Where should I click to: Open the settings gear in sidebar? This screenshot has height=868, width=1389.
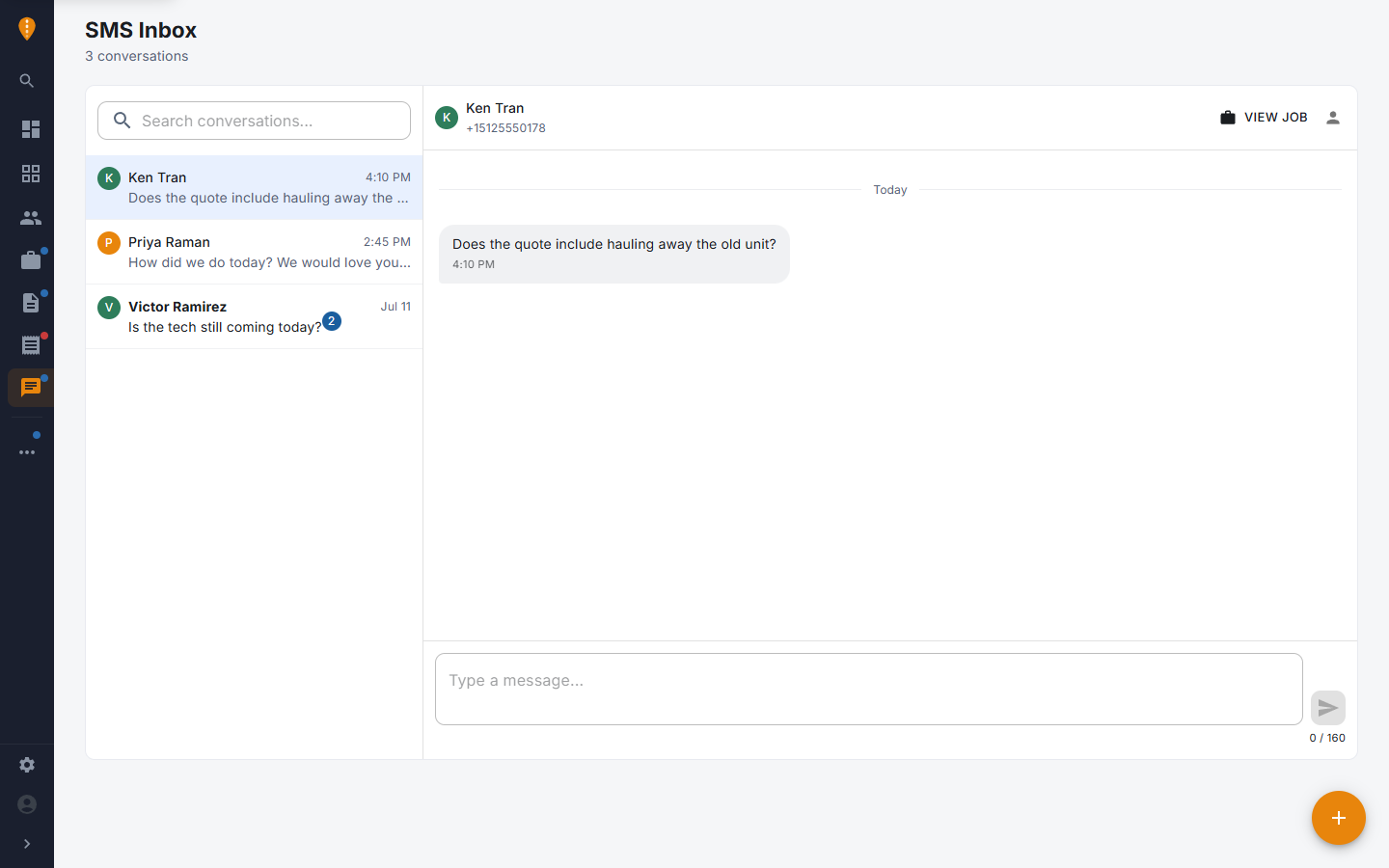coord(27,765)
